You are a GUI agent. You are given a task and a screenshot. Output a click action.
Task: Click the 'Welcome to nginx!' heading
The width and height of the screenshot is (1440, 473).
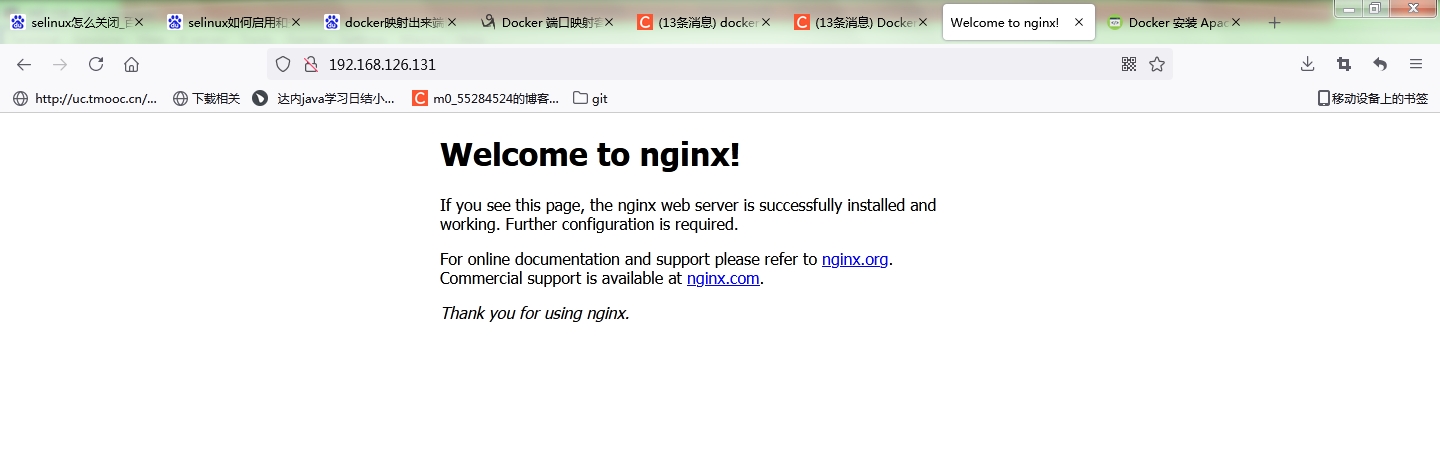(x=590, y=155)
